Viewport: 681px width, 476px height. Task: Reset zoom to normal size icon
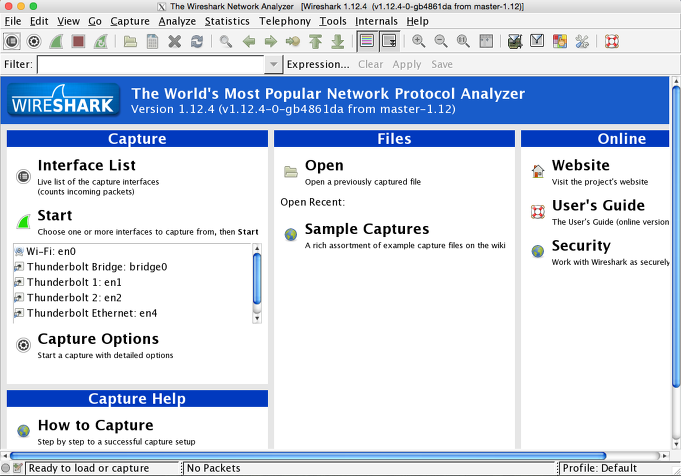click(463, 42)
